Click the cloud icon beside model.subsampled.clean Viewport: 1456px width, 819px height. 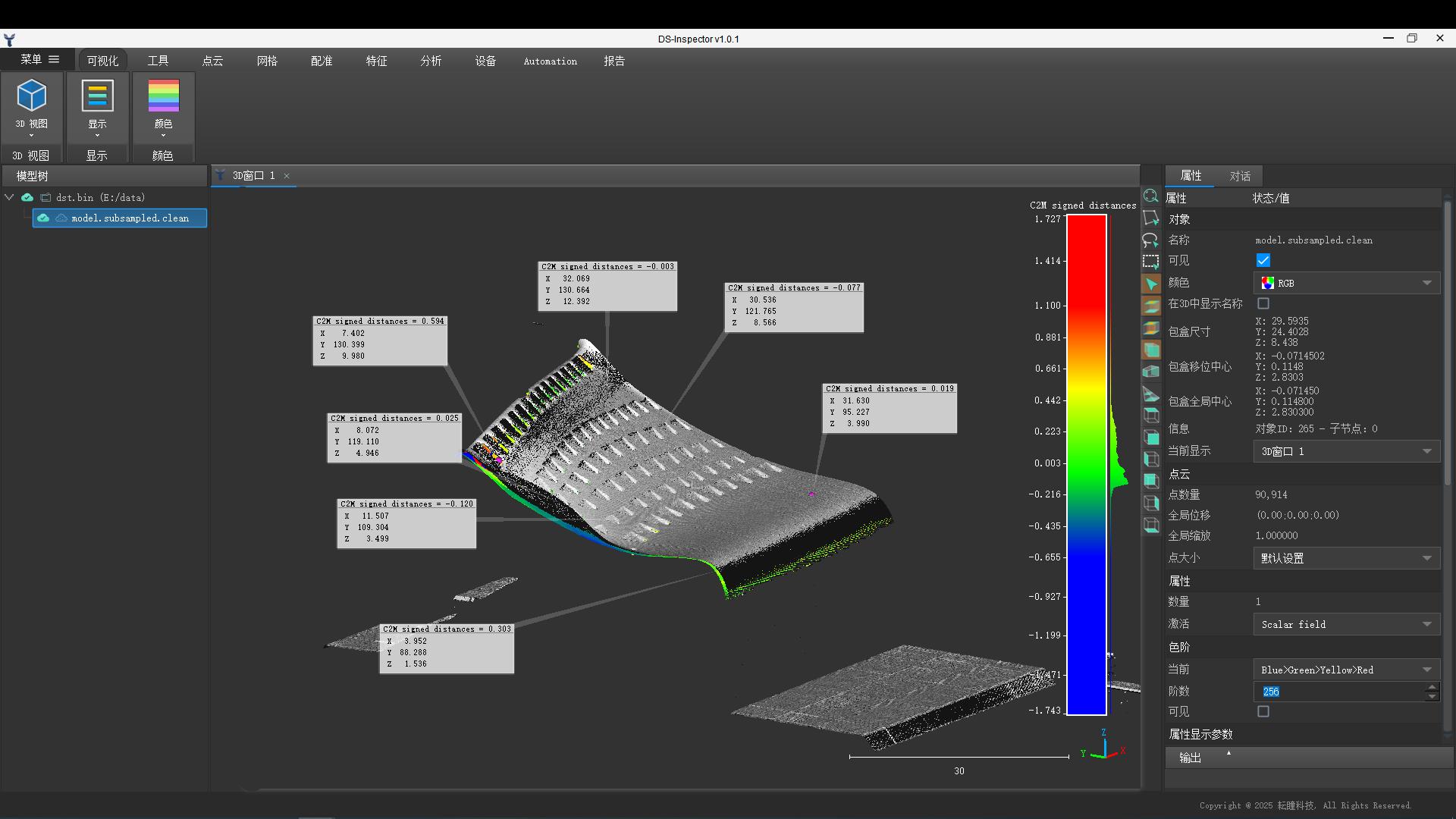click(x=43, y=218)
